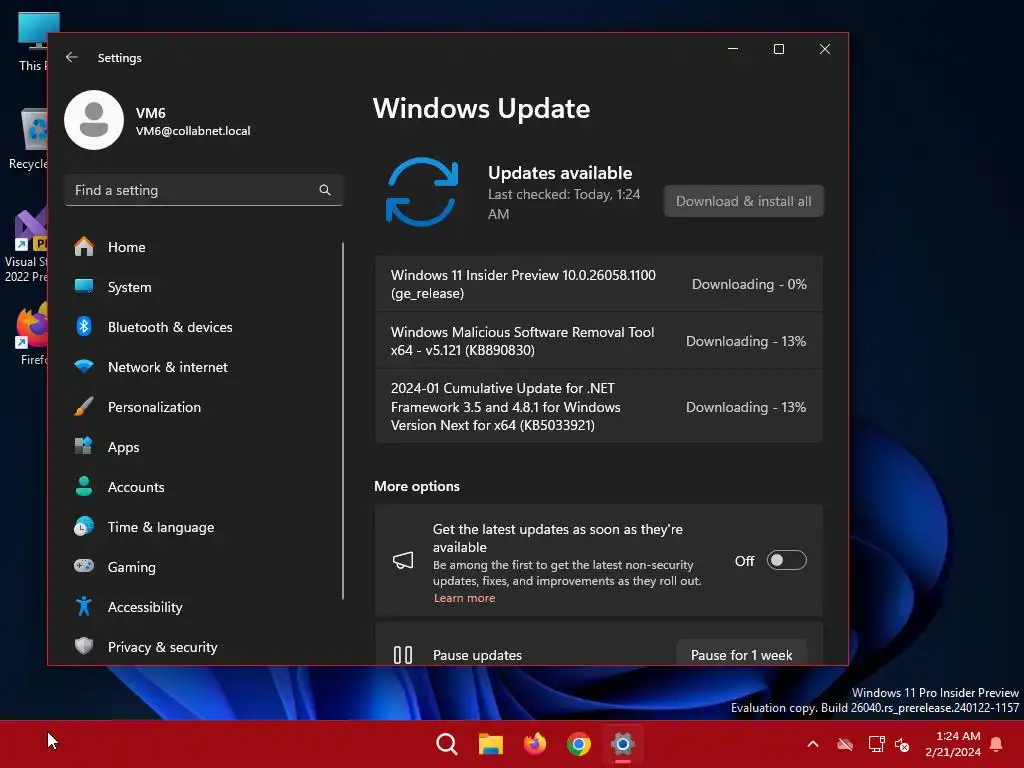Image resolution: width=1024 pixels, height=768 pixels.
Task: Open Time & language settings
Action: pos(202,527)
